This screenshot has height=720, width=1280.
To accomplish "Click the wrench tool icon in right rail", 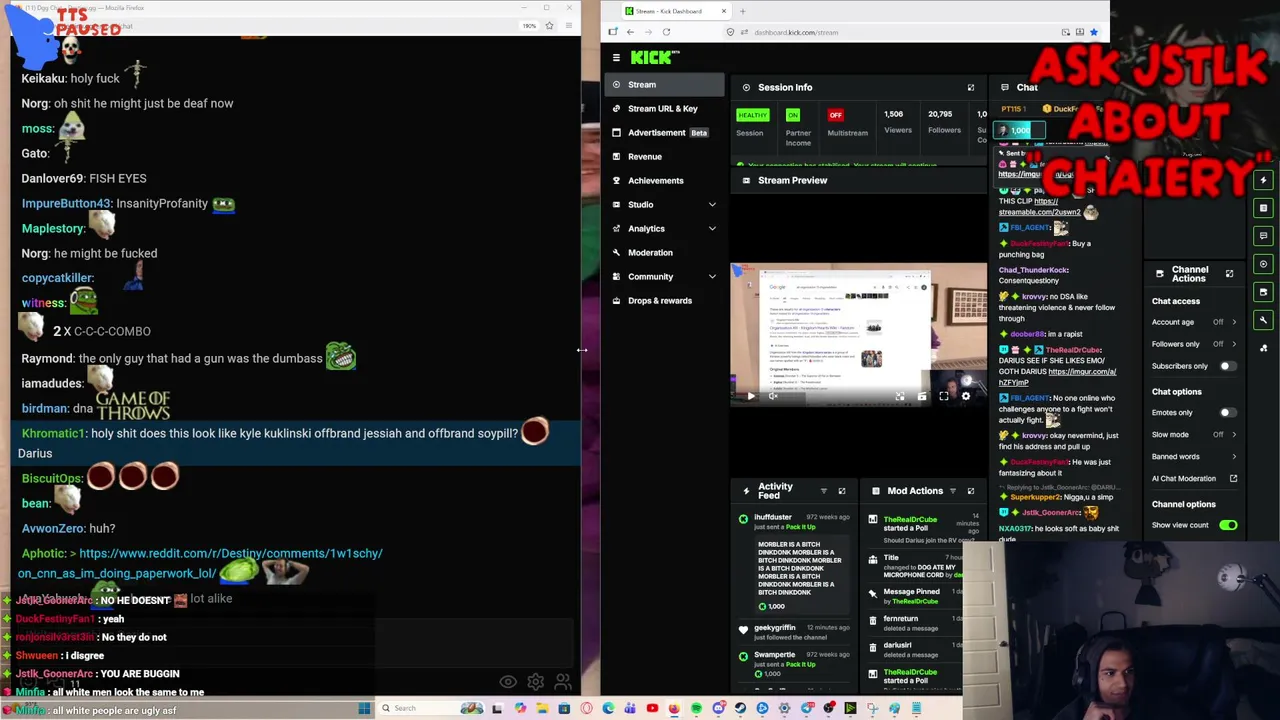I will (1263, 320).
